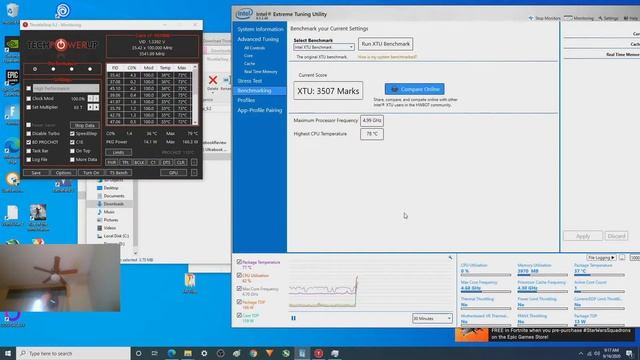640x360 pixels.
Task: Open Microsoft Edge from the taskbar
Action: pos(171,353)
